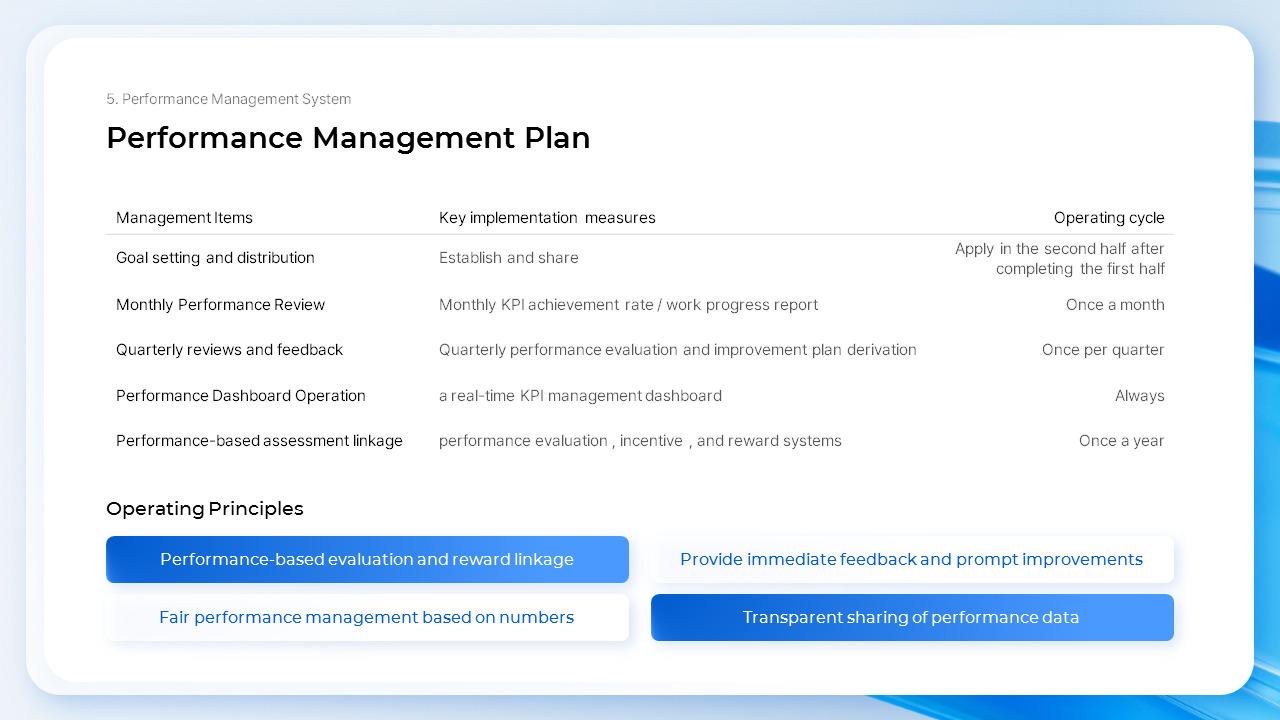This screenshot has width=1280, height=720.
Task: Click 'a real-time KPI management dashboard' cell
Action: (580, 395)
